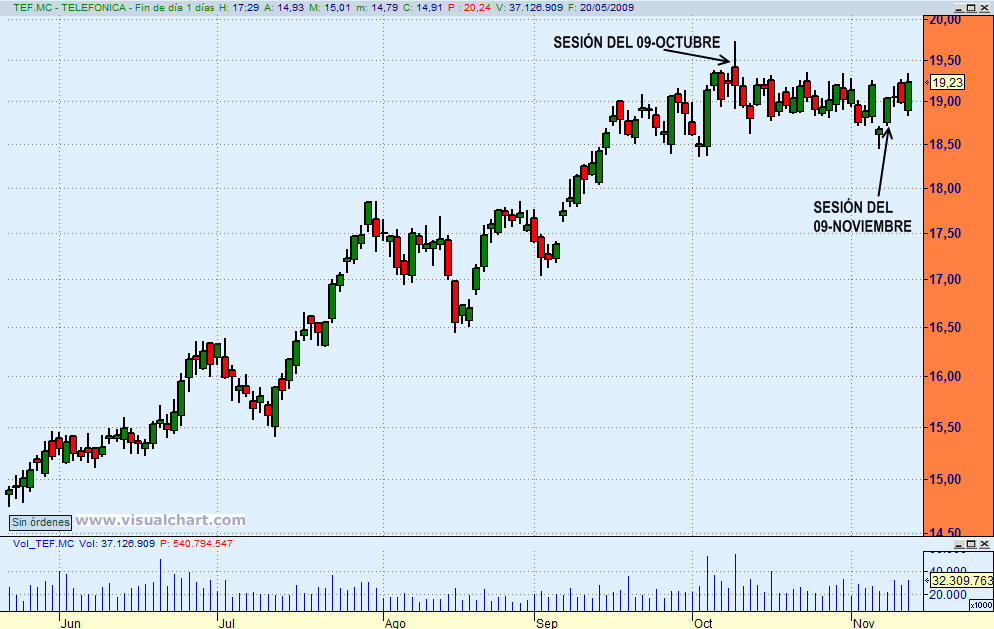Click the 16,00 price axis label

click(945, 376)
